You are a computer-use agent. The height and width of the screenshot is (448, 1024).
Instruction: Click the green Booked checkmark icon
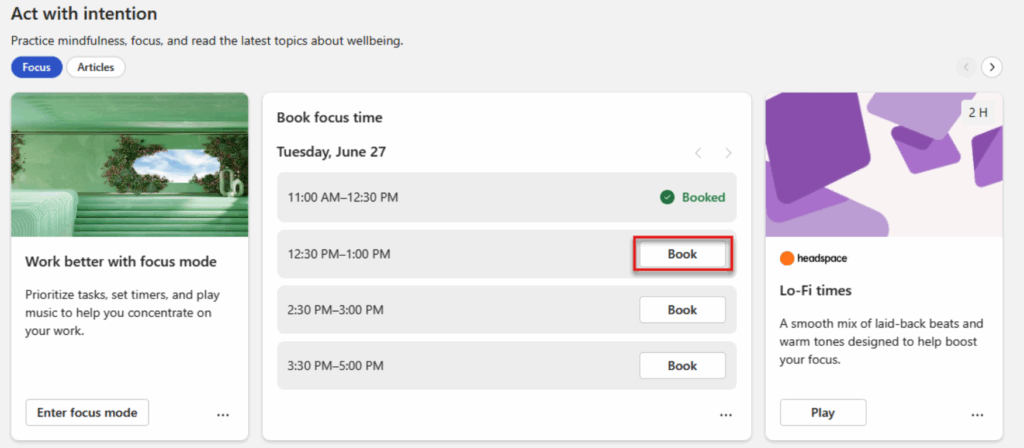point(667,198)
